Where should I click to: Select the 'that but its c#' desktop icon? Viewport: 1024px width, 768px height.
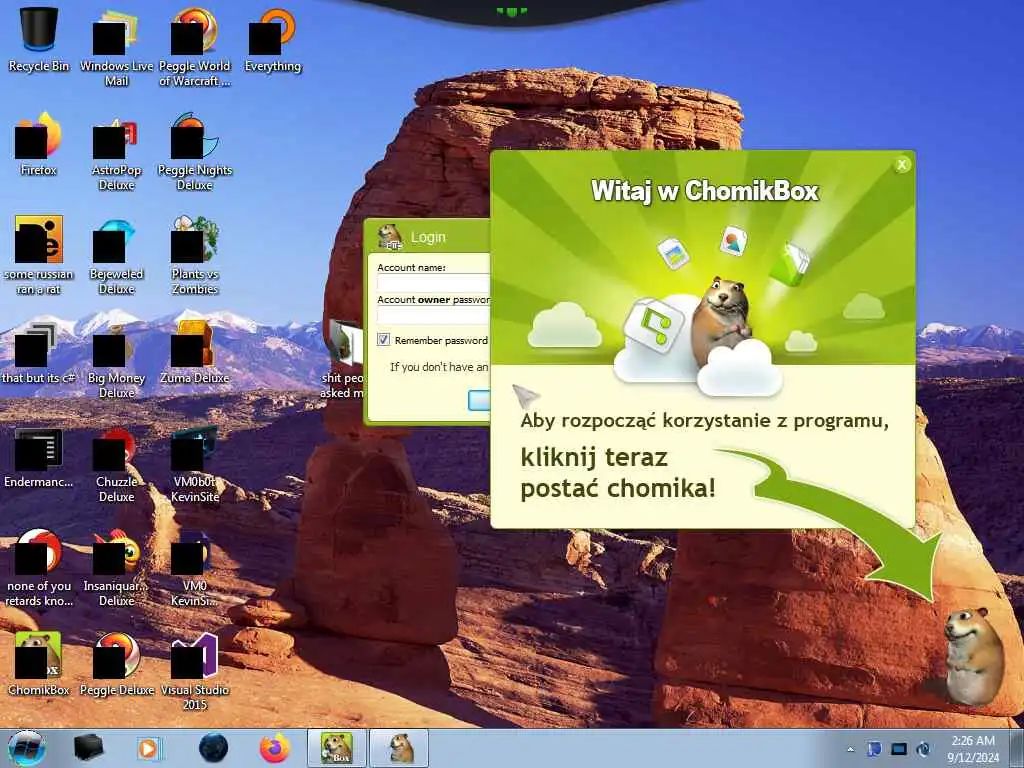click(x=39, y=353)
